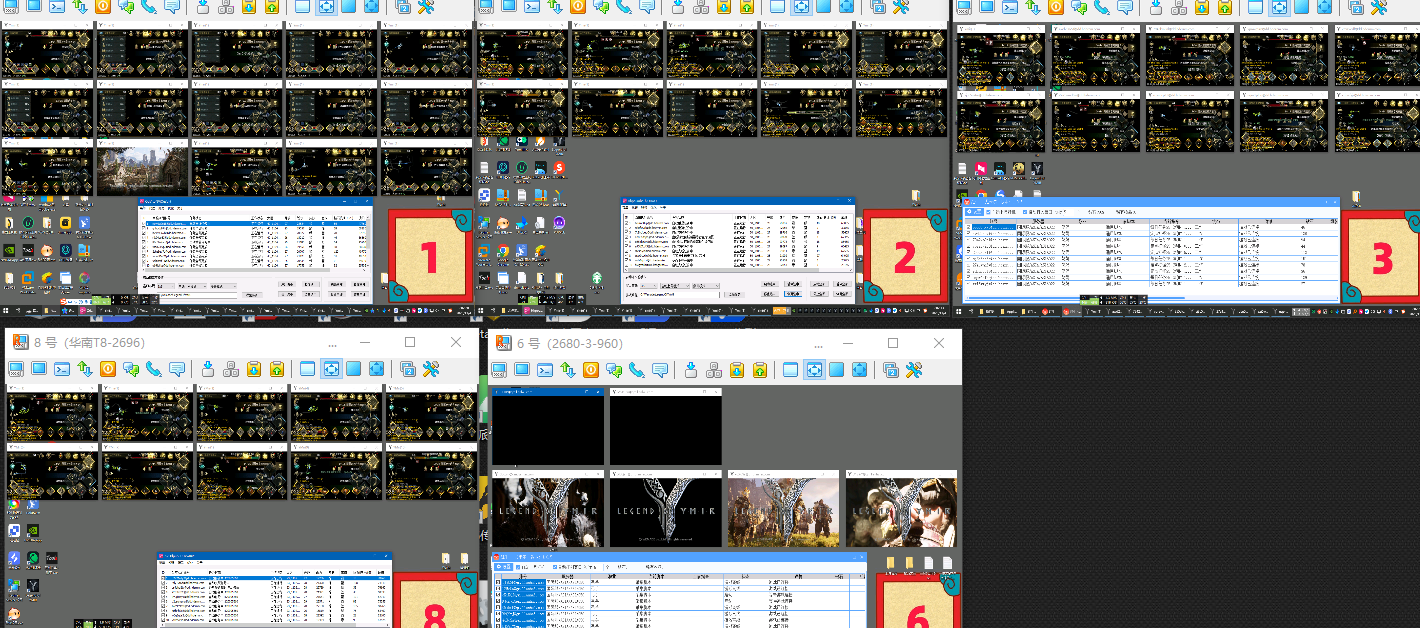The height and width of the screenshot is (628, 1420).
Task: Toggle Stretch view mode in 8 号 window
Action: [331, 369]
